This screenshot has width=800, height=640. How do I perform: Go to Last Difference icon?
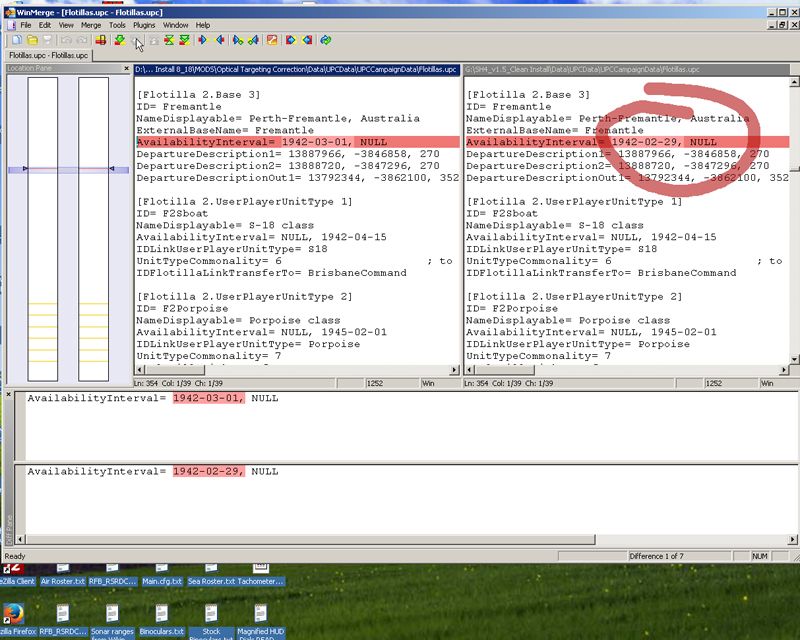tap(185, 40)
